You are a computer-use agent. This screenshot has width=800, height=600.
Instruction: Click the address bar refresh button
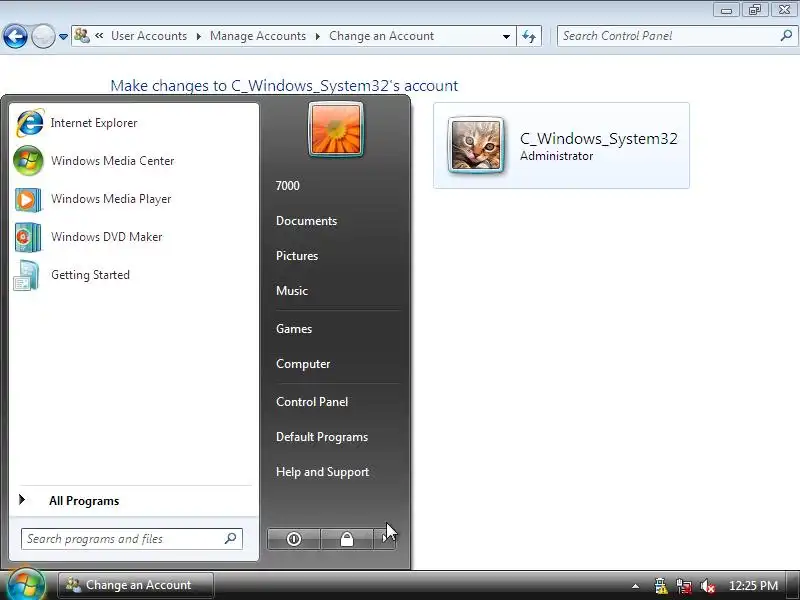529,36
